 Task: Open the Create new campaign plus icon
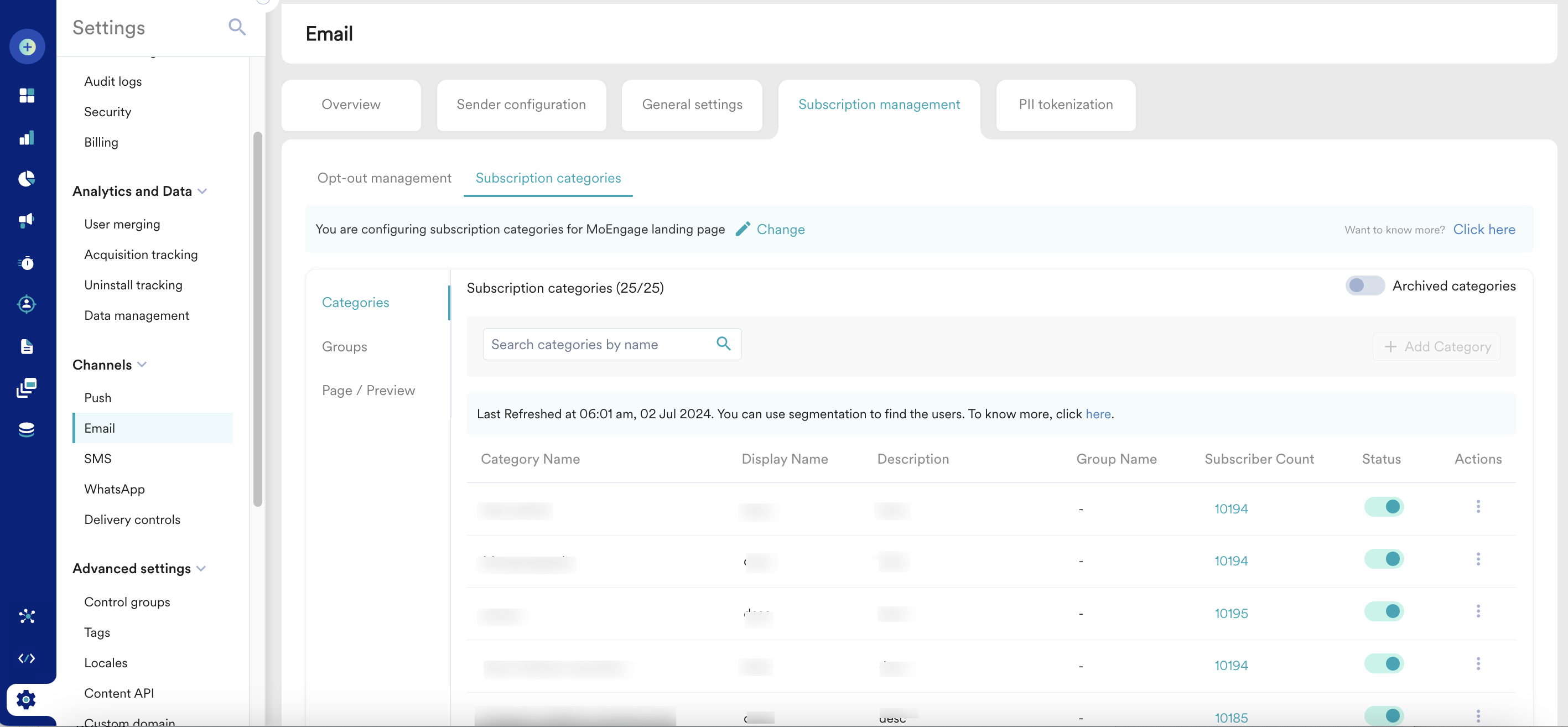(27, 46)
